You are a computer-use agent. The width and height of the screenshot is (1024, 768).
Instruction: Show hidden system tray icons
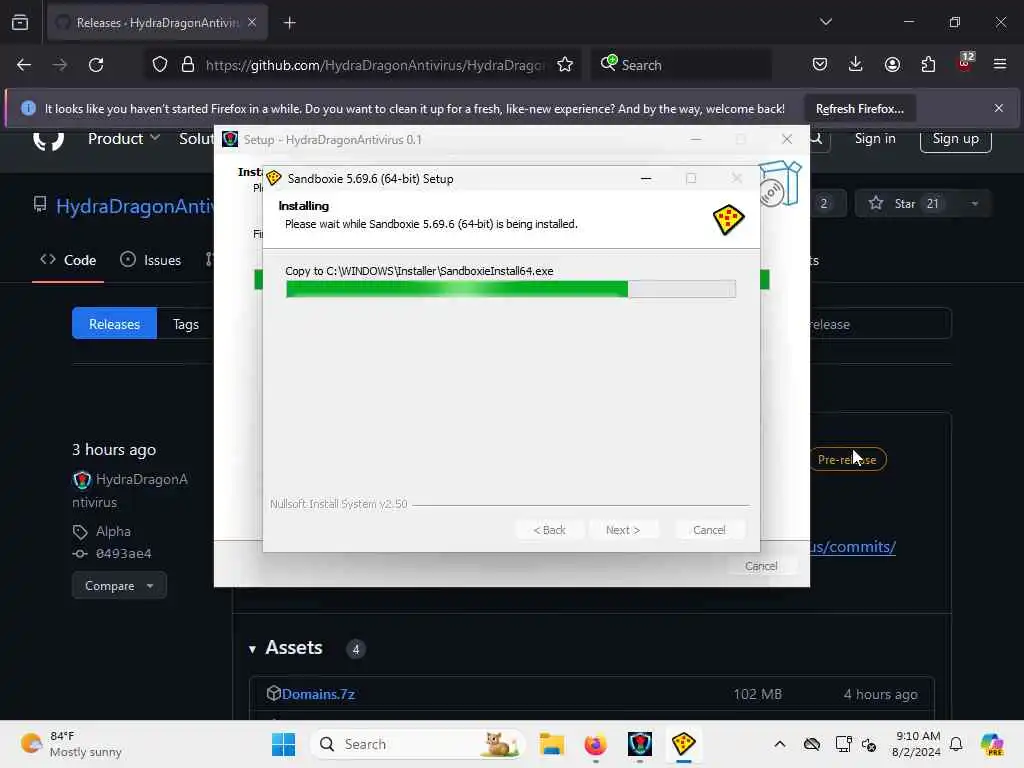(x=780, y=744)
